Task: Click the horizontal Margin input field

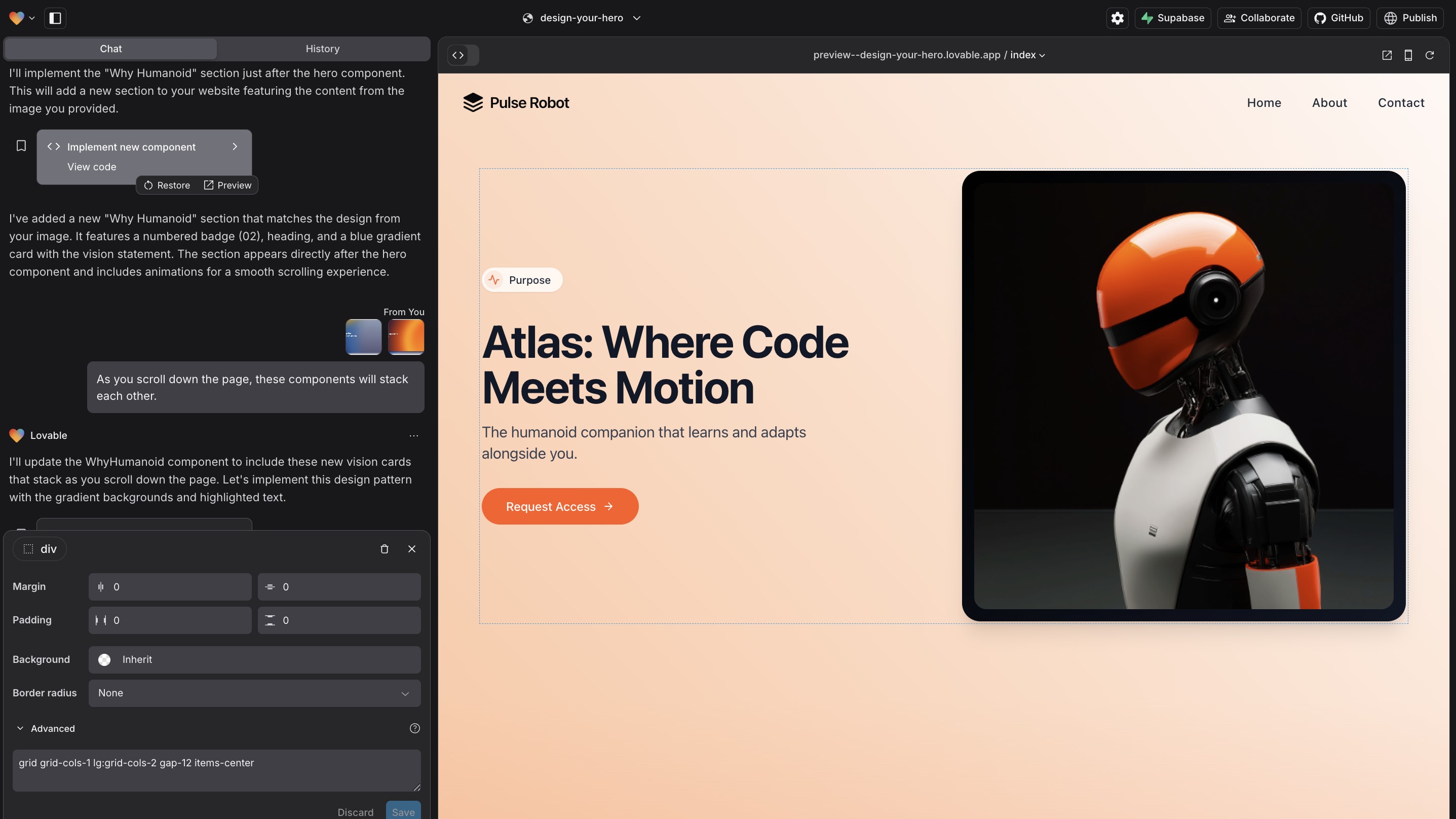Action: tap(170, 586)
